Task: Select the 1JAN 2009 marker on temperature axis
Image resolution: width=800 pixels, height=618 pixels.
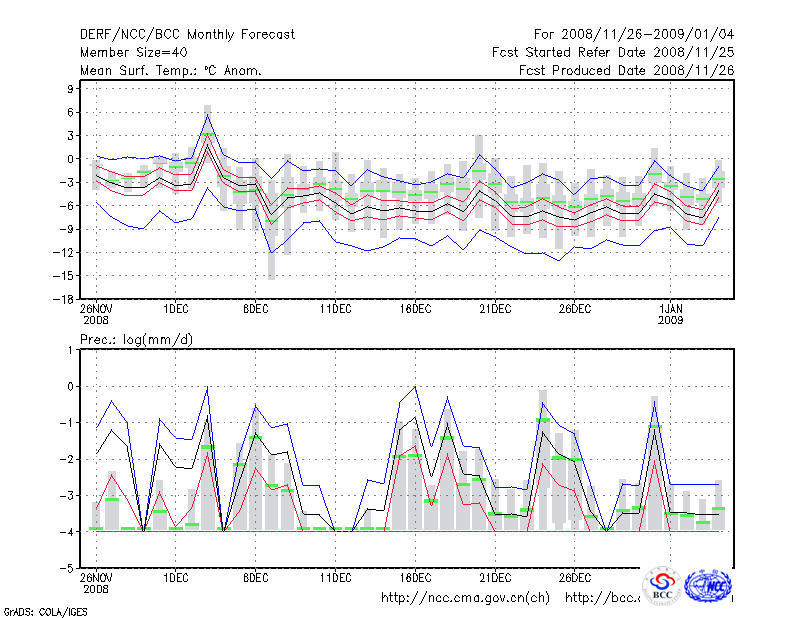Action: click(672, 313)
